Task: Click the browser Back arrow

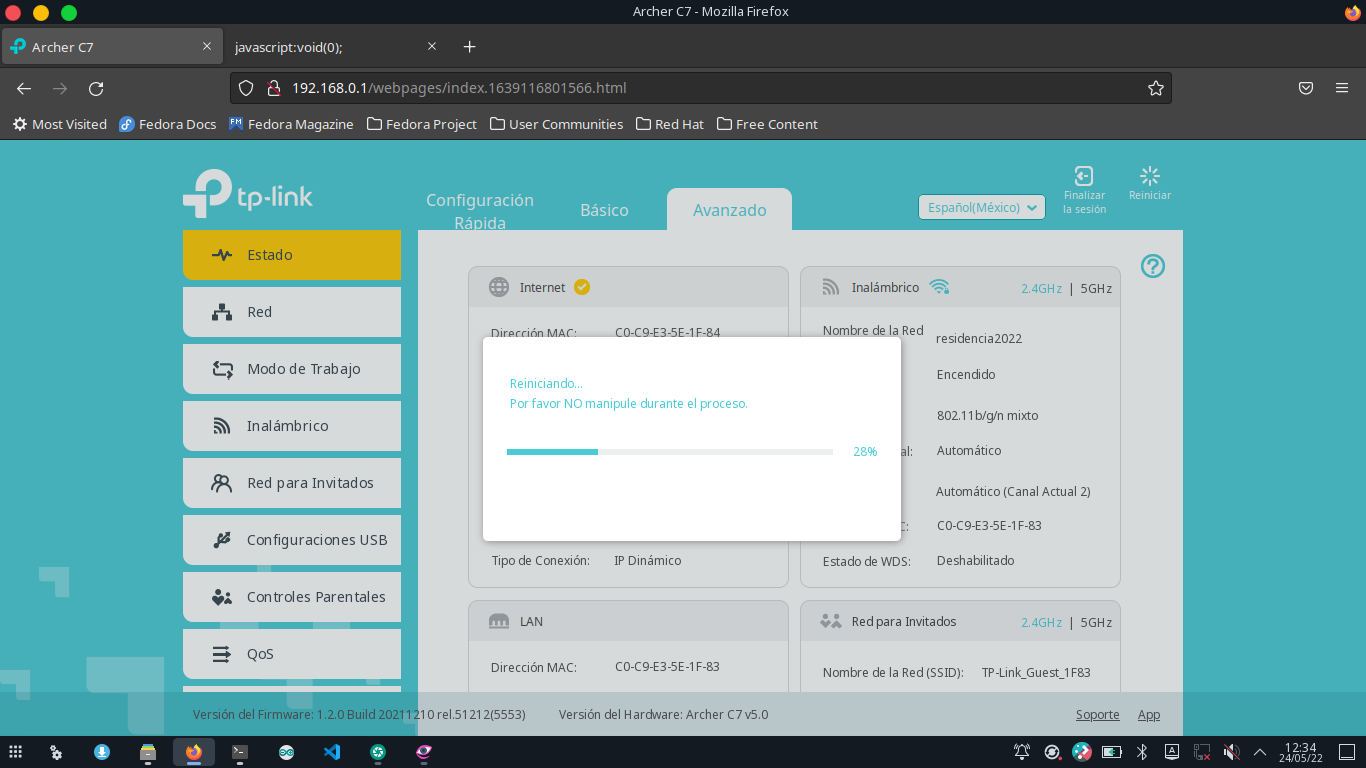Action: pyautogui.click(x=24, y=88)
